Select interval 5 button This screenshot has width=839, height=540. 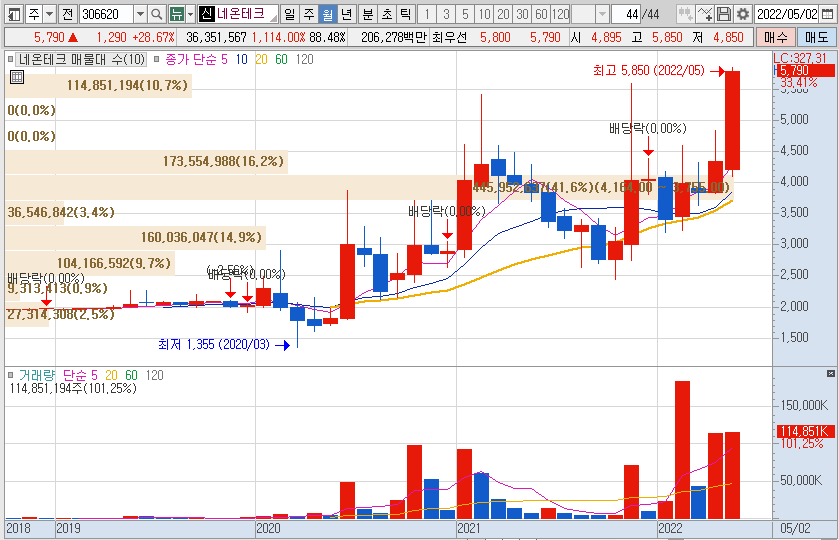click(x=465, y=14)
